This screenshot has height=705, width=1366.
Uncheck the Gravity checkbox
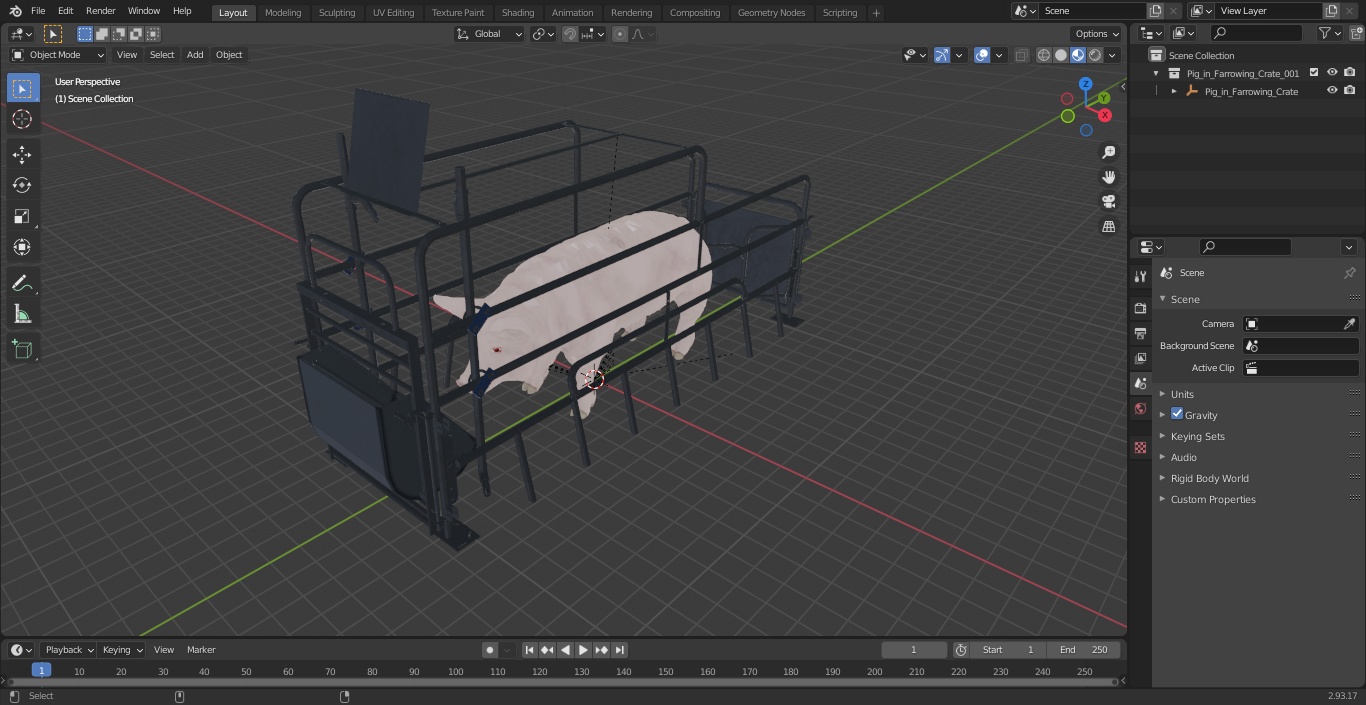1177,414
